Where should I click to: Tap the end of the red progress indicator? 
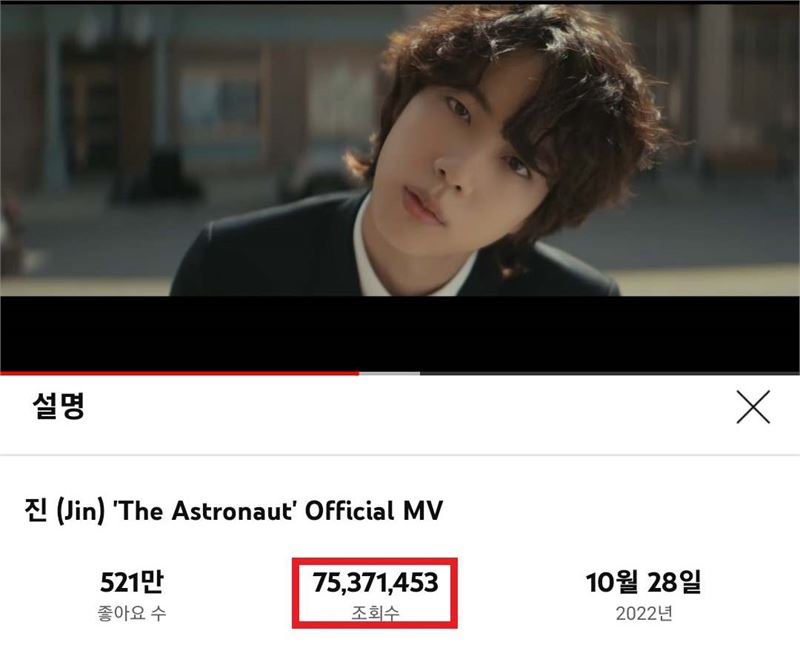click(358, 374)
